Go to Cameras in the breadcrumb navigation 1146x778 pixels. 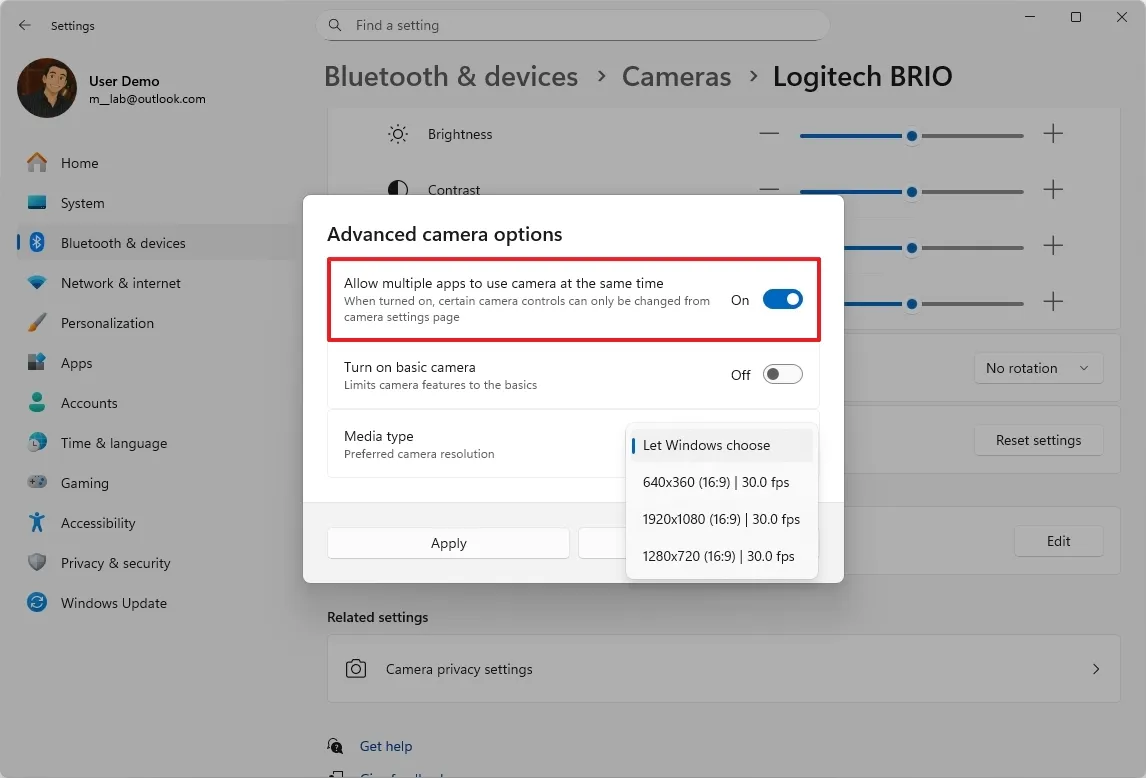tap(676, 76)
